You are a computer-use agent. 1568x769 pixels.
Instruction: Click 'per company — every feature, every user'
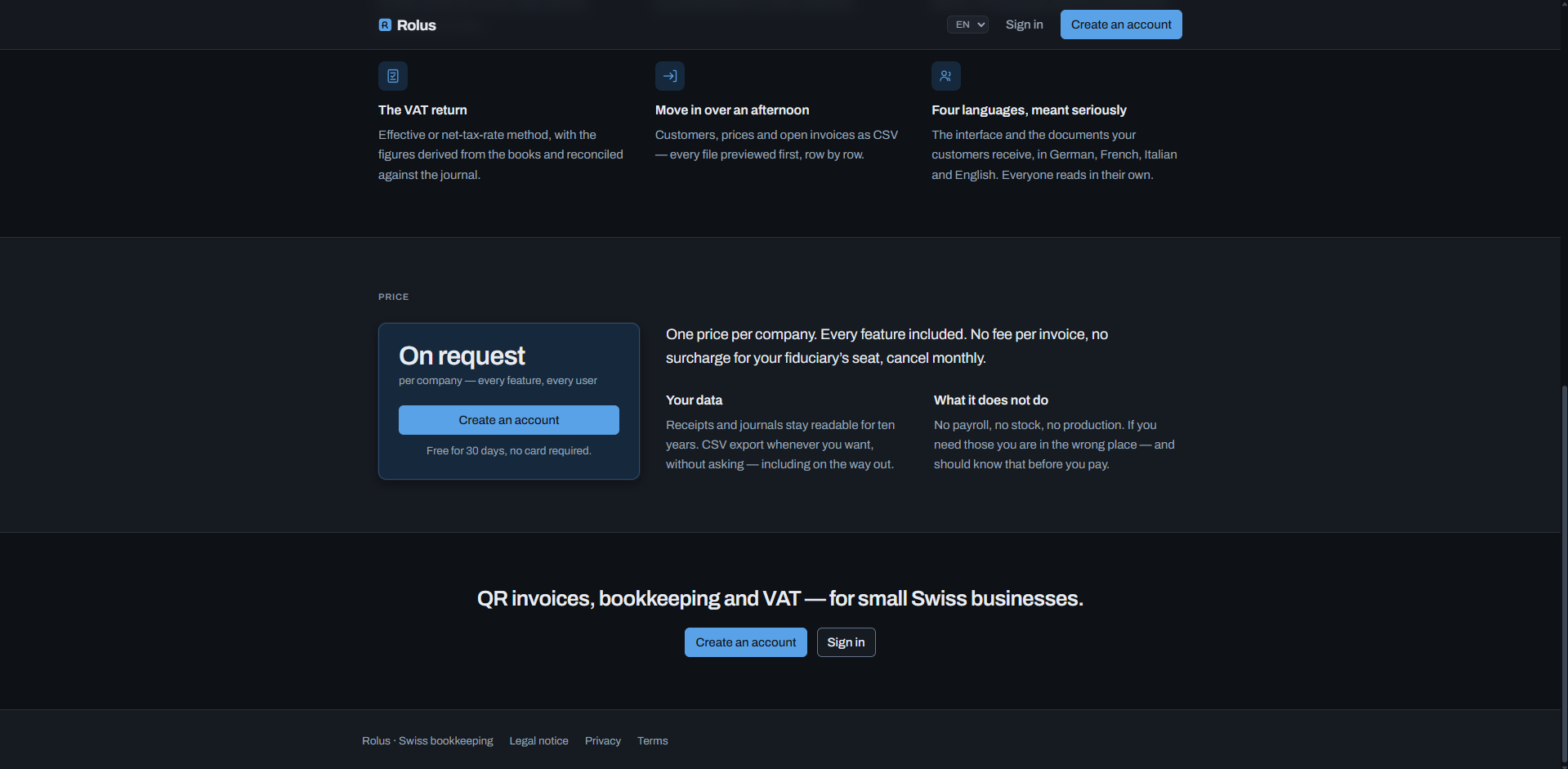pyautogui.click(x=498, y=381)
